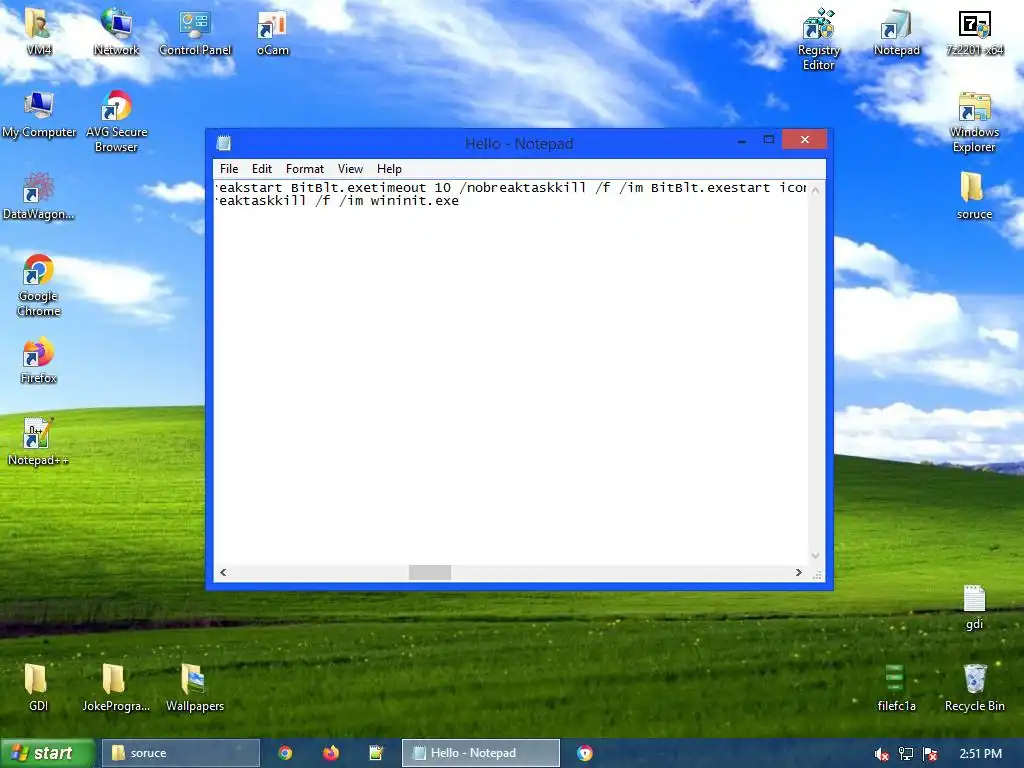Screen dimensions: 1024x768
Task: Click the scroll down arrow in Notepad
Action: [x=816, y=556]
